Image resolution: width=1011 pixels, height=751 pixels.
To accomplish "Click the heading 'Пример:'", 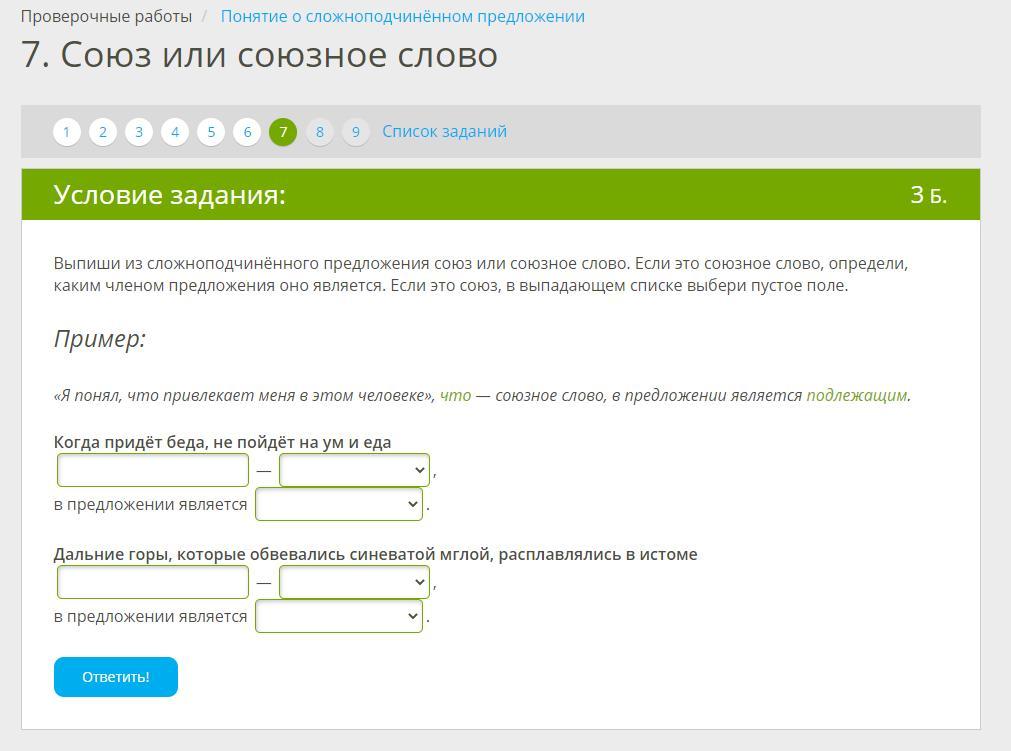I will (100, 339).
